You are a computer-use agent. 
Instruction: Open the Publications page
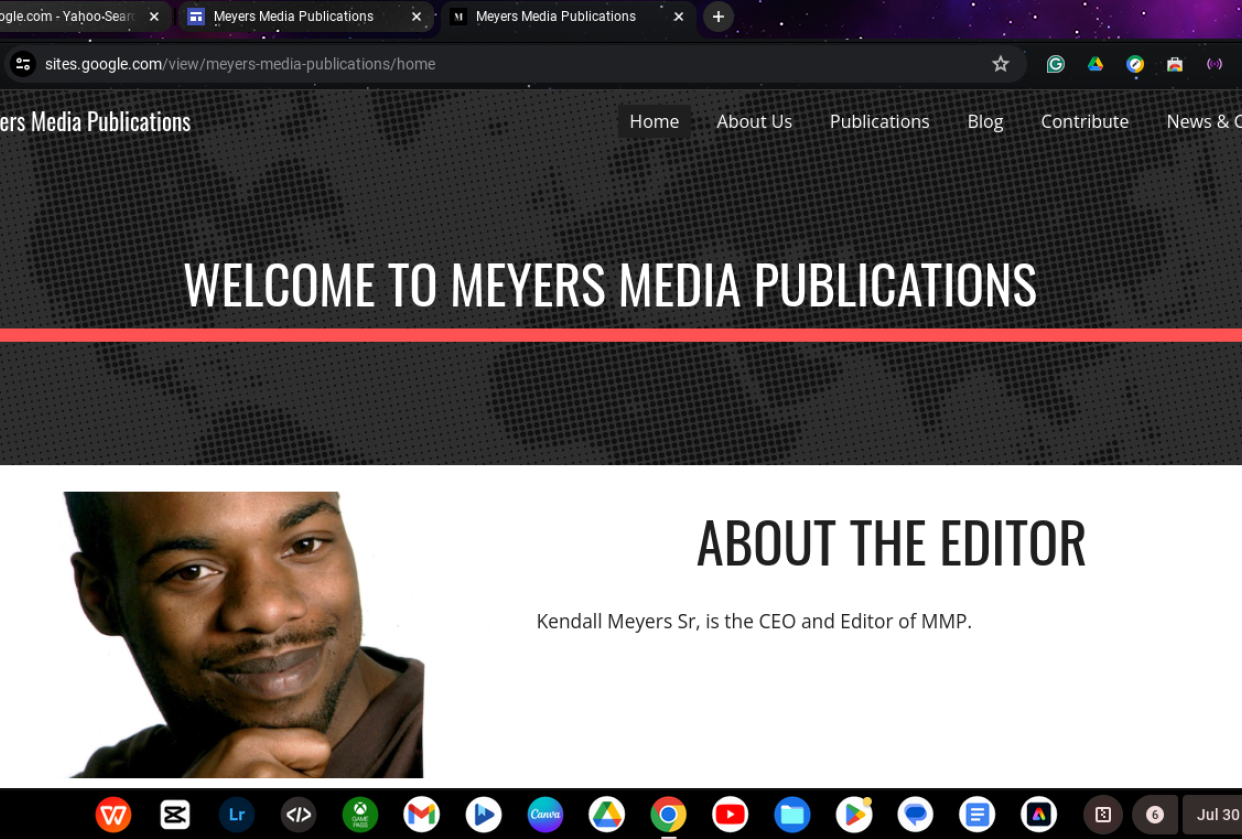pos(879,121)
